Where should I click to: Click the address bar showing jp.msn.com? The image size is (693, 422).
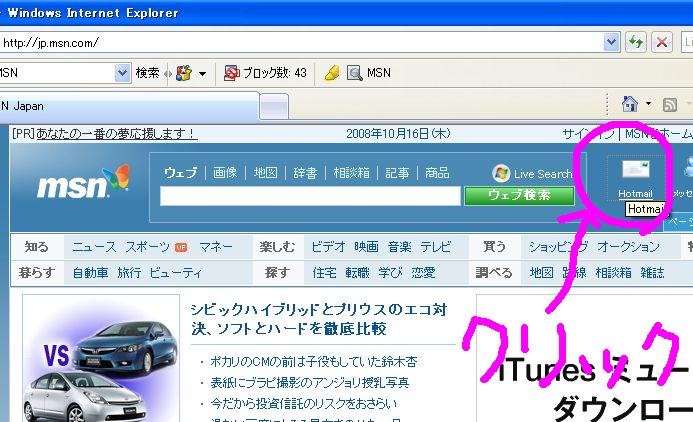[x=301, y=42]
